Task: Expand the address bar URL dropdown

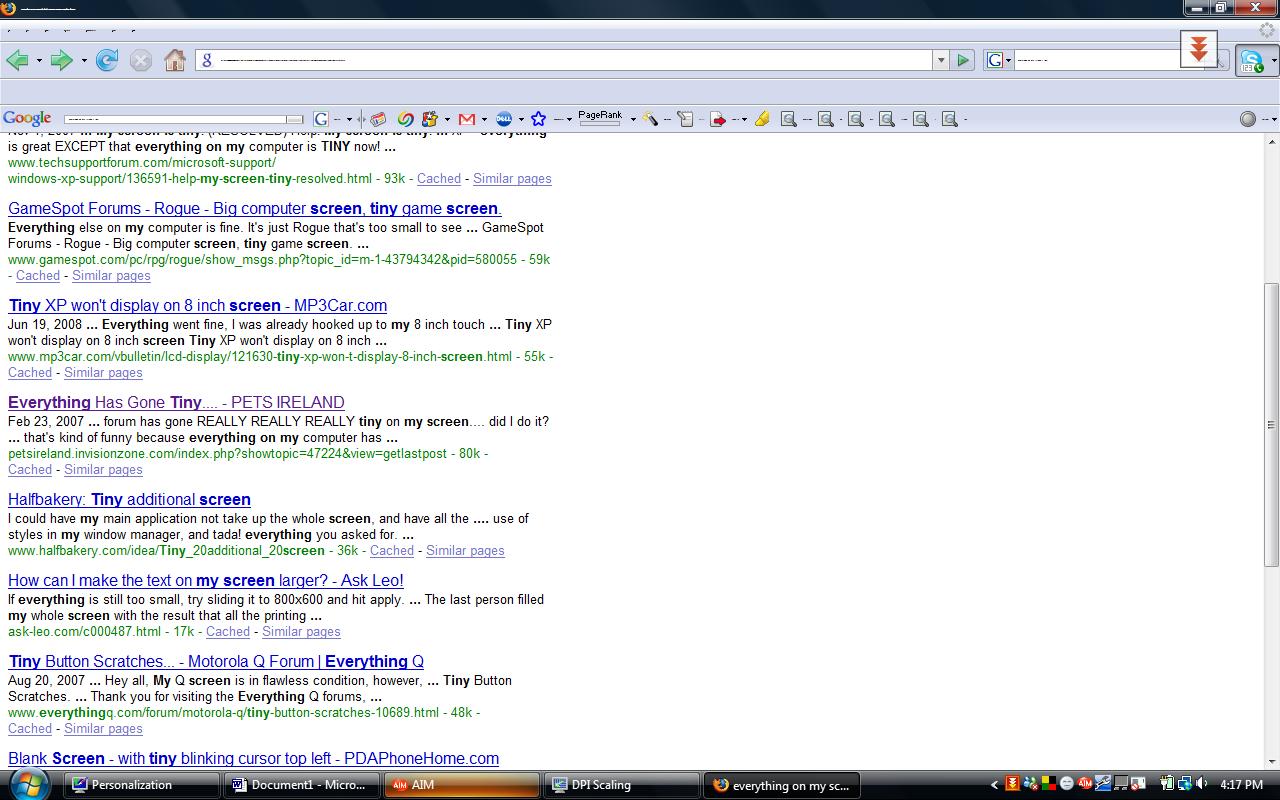Action: click(x=940, y=60)
